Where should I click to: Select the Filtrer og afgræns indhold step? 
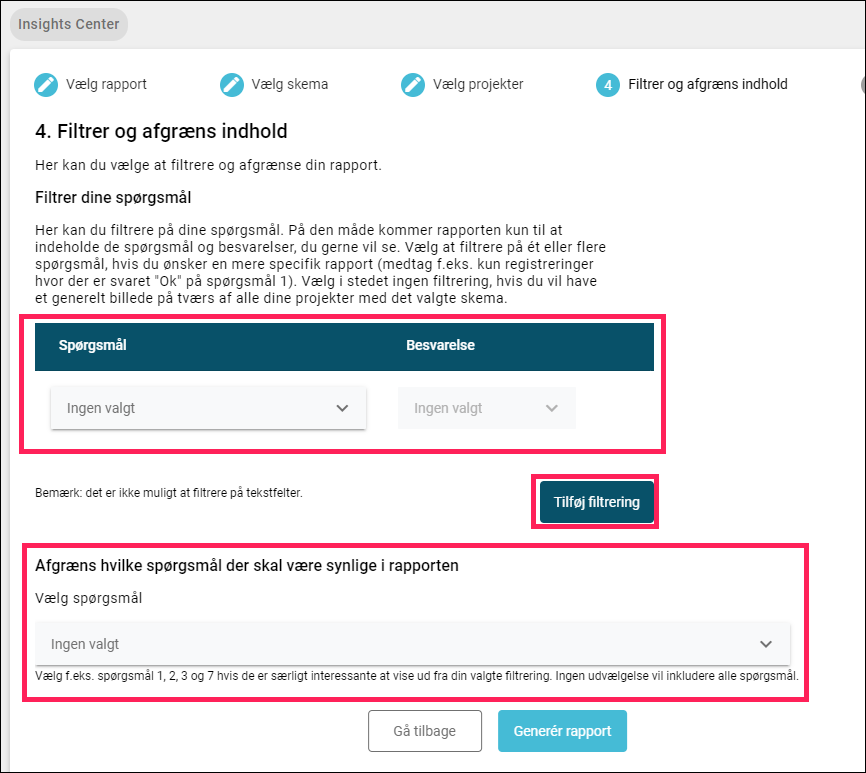click(708, 84)
